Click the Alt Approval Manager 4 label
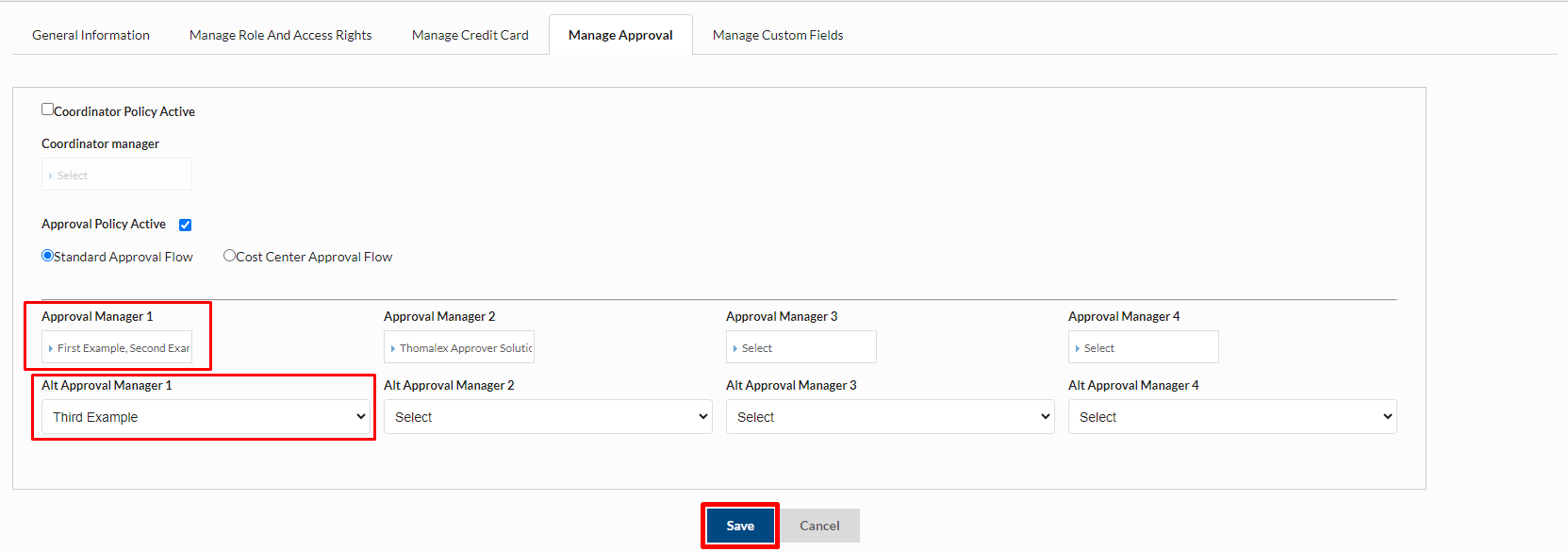This screenshot has height=552, width=1568. (1133, 385)
